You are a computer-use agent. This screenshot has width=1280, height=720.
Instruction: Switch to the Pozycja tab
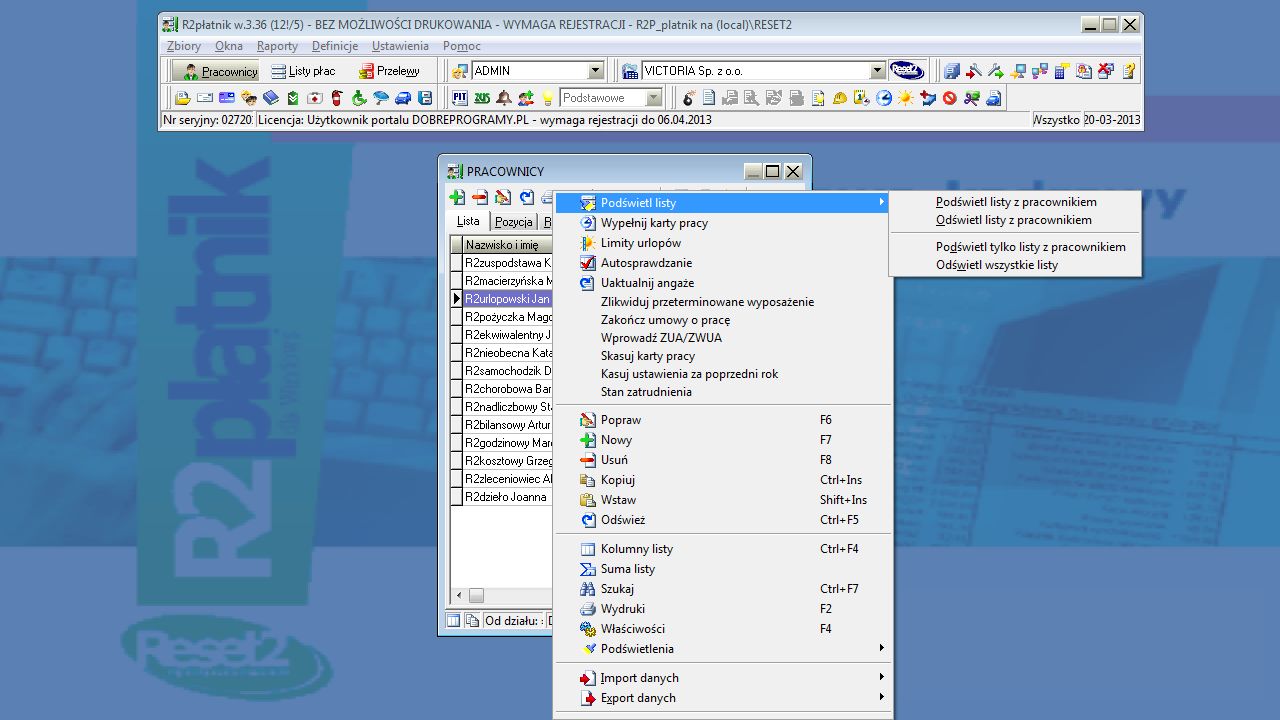pyautogui.click(x=514, y=222)
